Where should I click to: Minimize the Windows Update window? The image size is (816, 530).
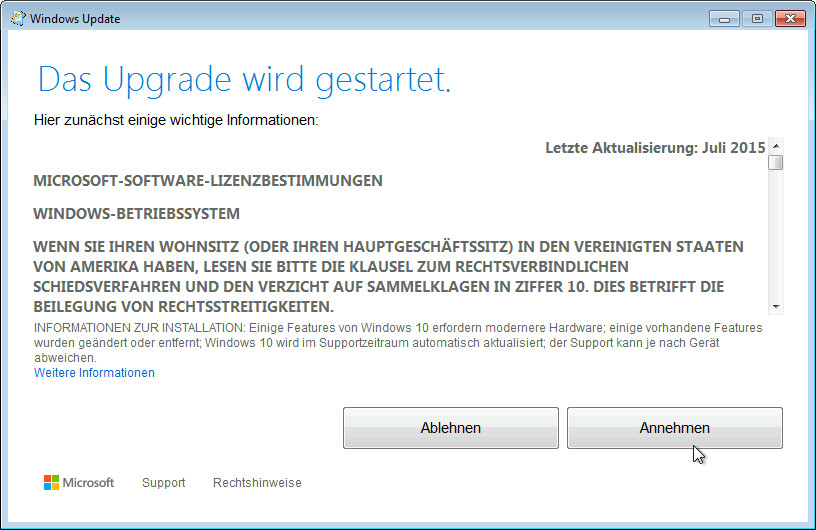point(724,19)
